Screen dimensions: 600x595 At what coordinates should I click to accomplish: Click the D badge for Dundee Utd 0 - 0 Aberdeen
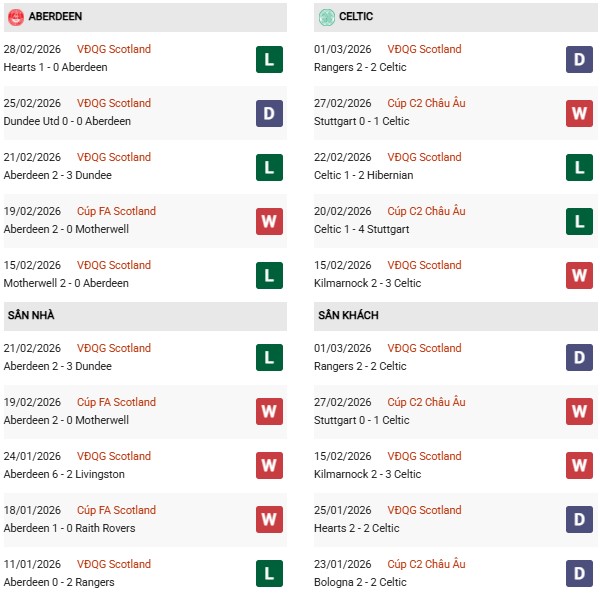point(269,113)
